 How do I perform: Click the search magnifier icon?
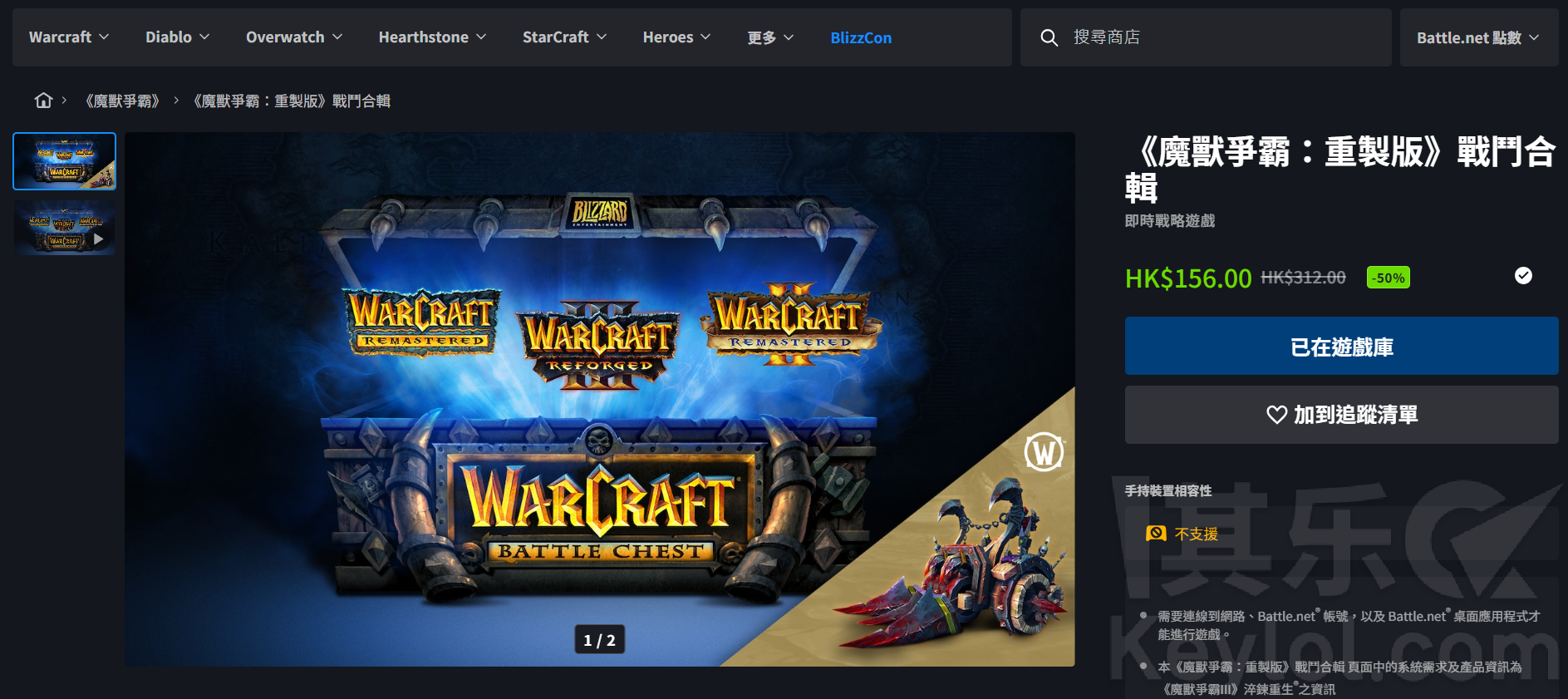[1049, 37]
